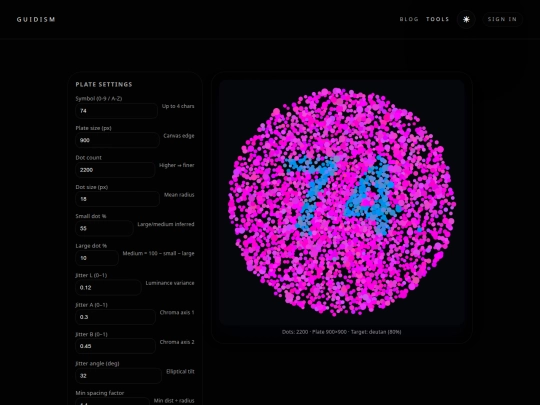Click the 'Plate size (px)' label
540x405 pixels.
tap(94, 128)
